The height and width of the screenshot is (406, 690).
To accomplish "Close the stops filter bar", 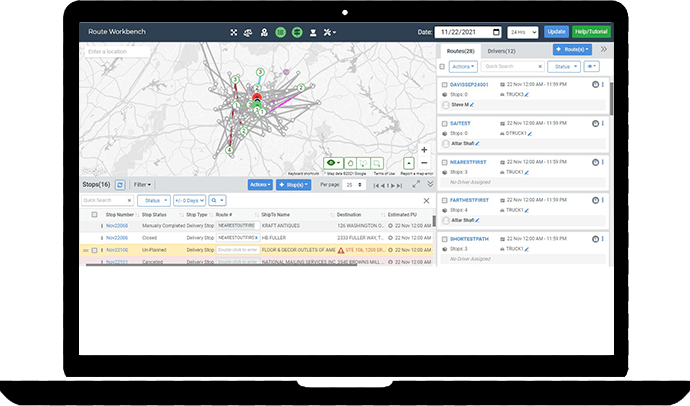I will [427, 200].
